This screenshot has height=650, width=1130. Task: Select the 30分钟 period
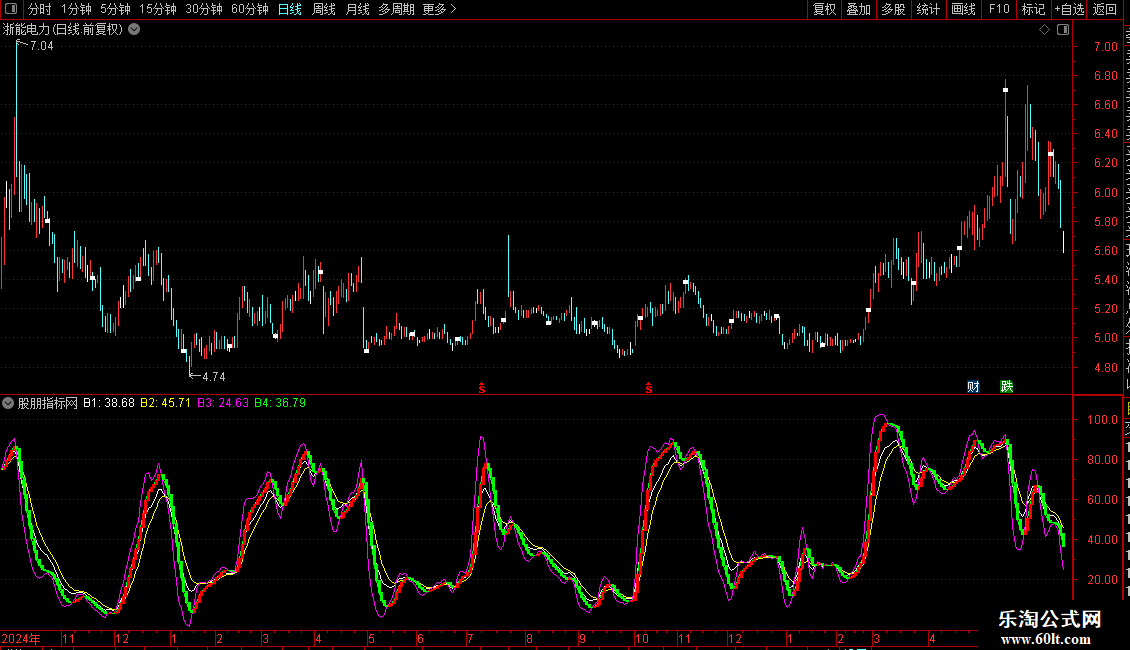(x=204, y=9)
